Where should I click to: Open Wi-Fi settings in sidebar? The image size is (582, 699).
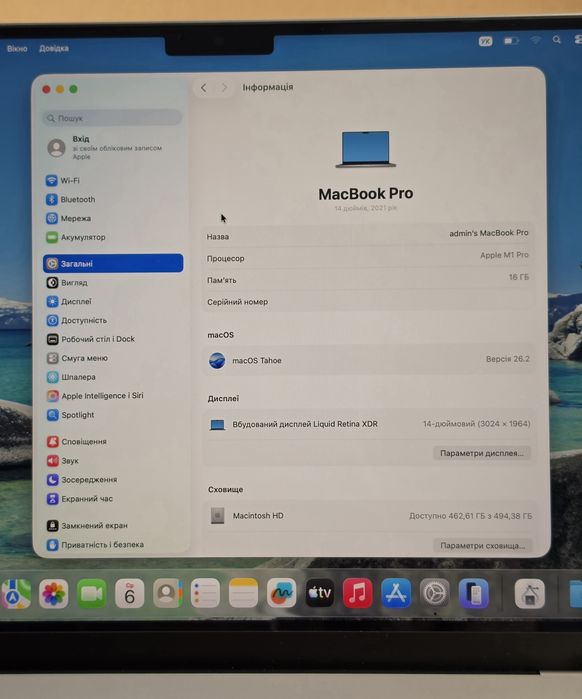point(62,181)
